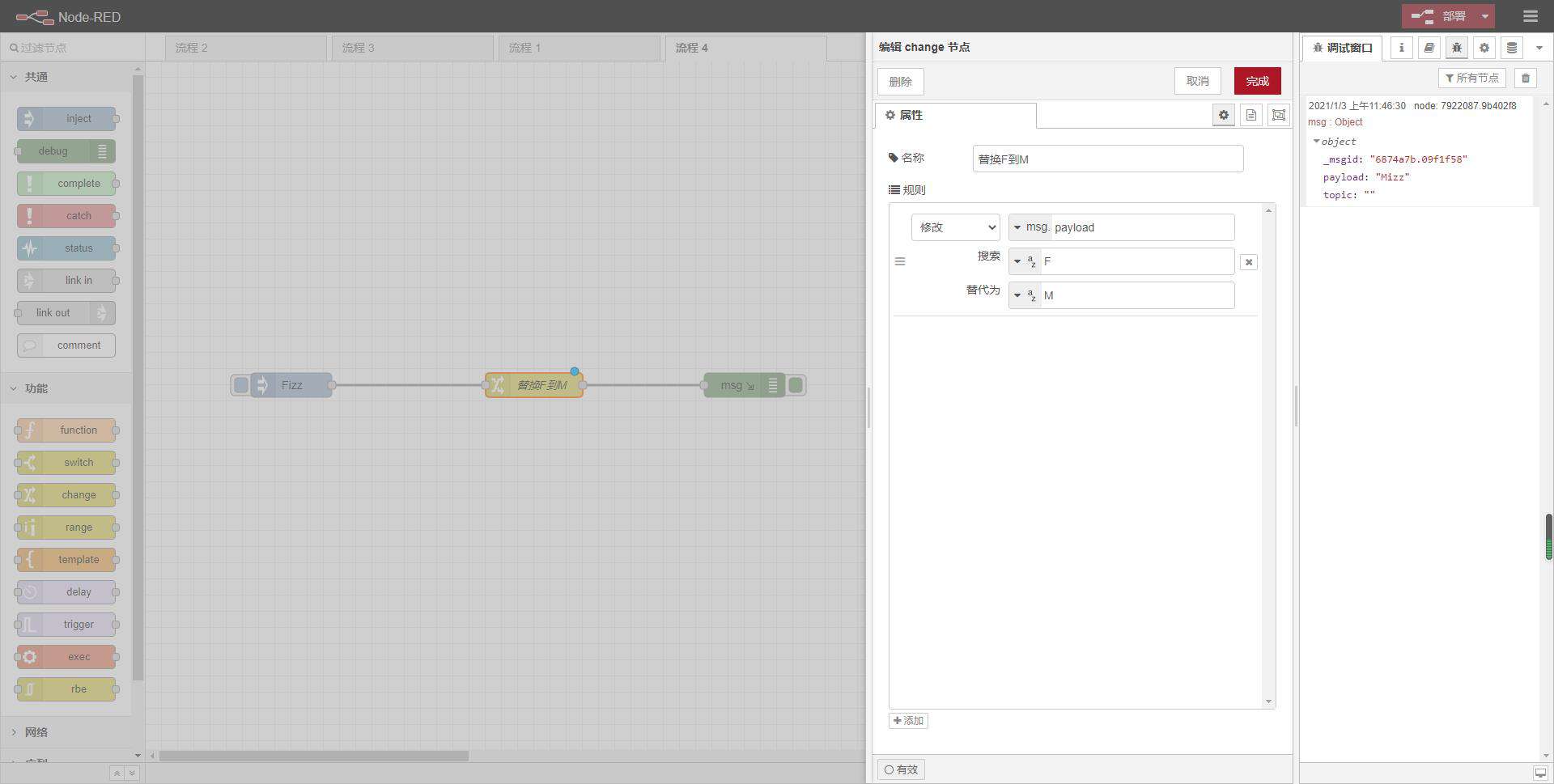Select the delay node in palette
The height and width of the screenshot is (784, 1554).
[x=66, y=592]
